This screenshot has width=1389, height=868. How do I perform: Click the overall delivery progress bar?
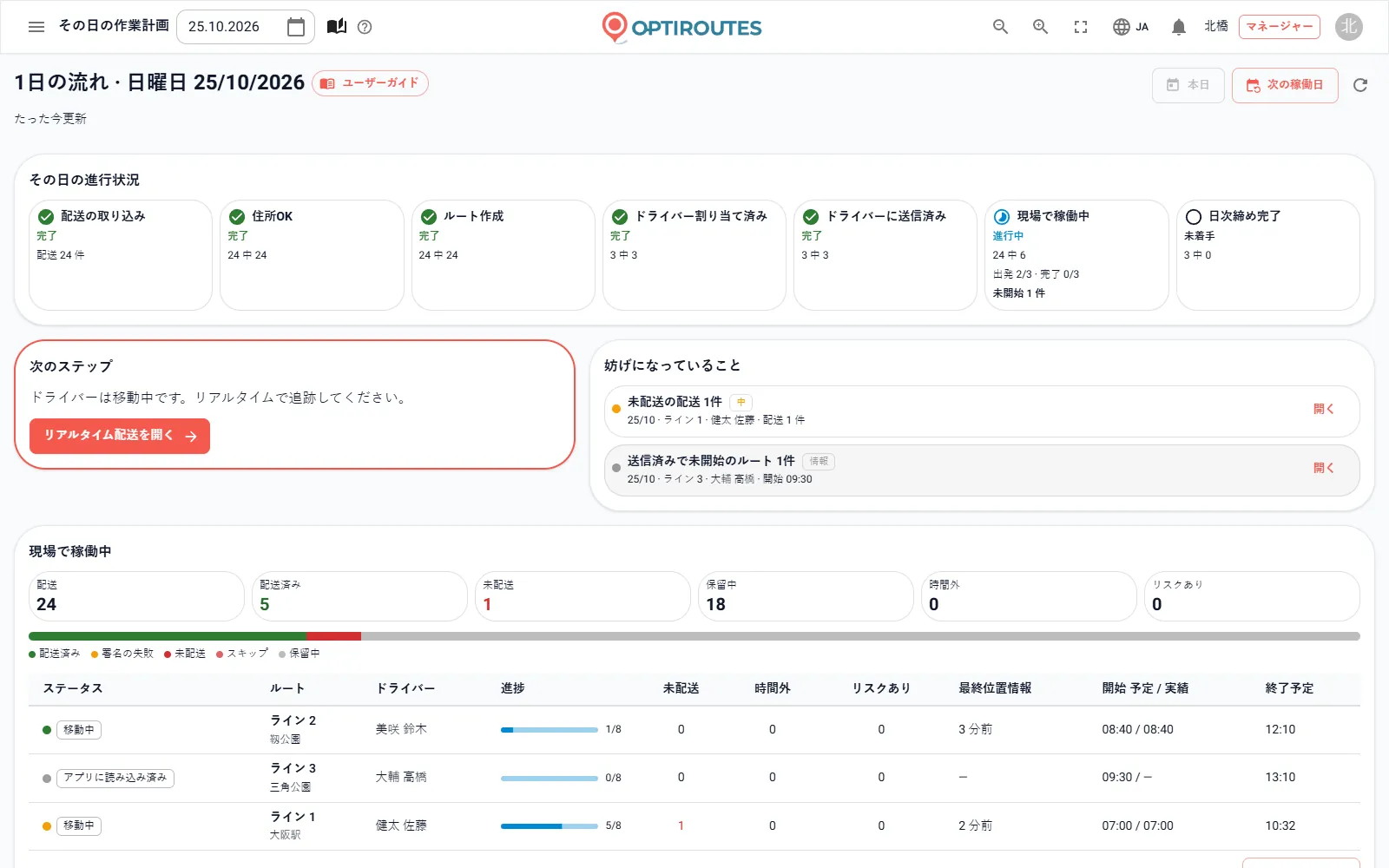tap(694, 636)
